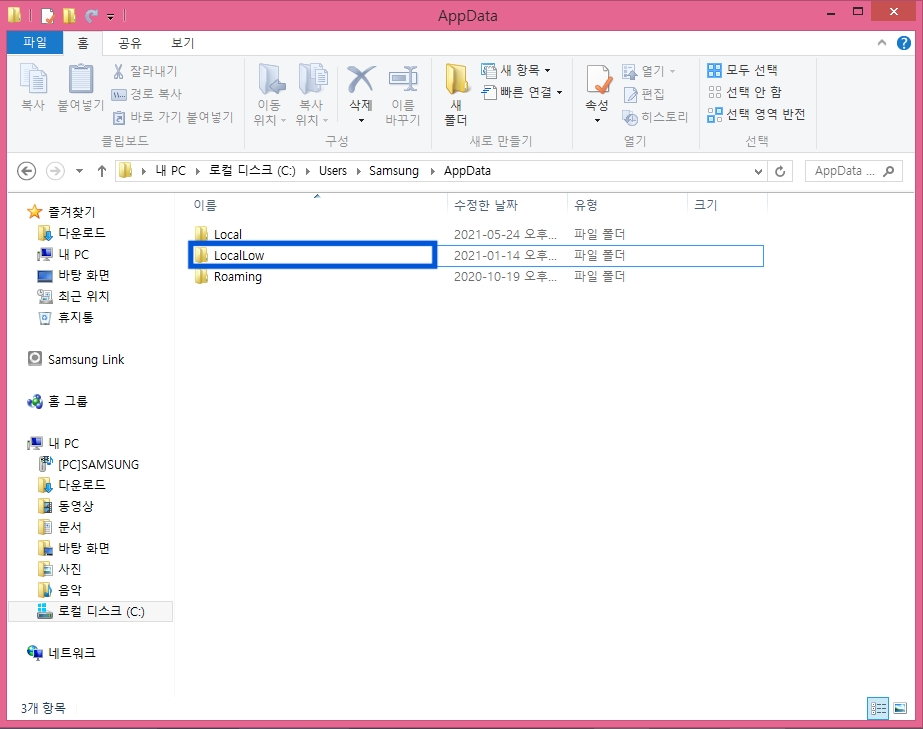Go up one folder level

[x=102, y=171]
